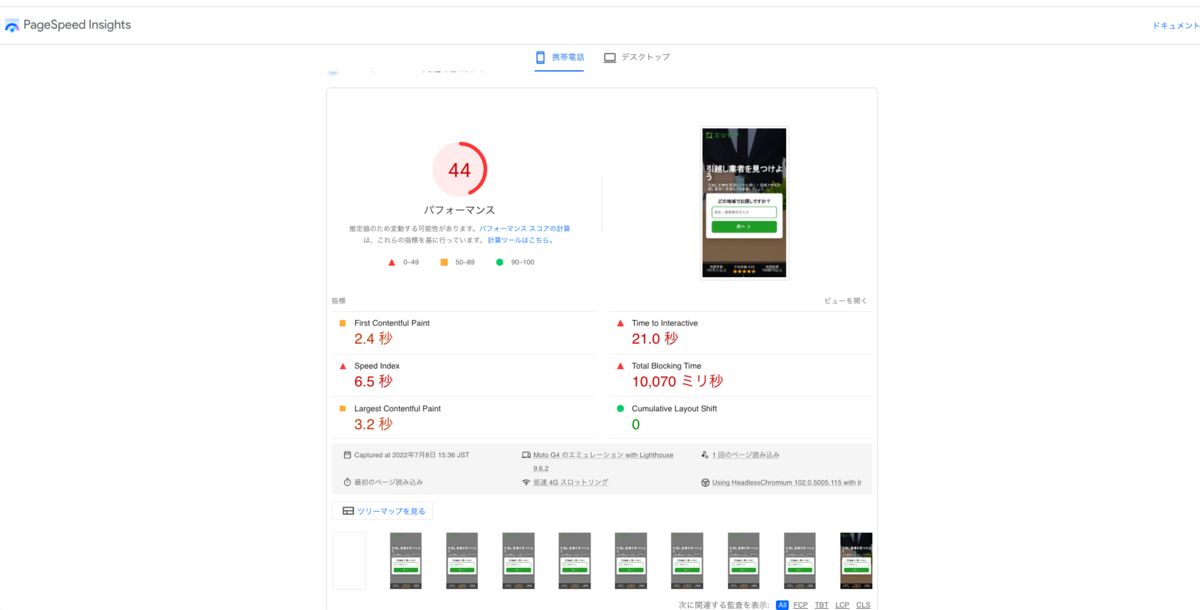Image resolution: width=1200 pixels, height=610 pixels.
Task: Select the All audit filter
Action: click(782, 605)
